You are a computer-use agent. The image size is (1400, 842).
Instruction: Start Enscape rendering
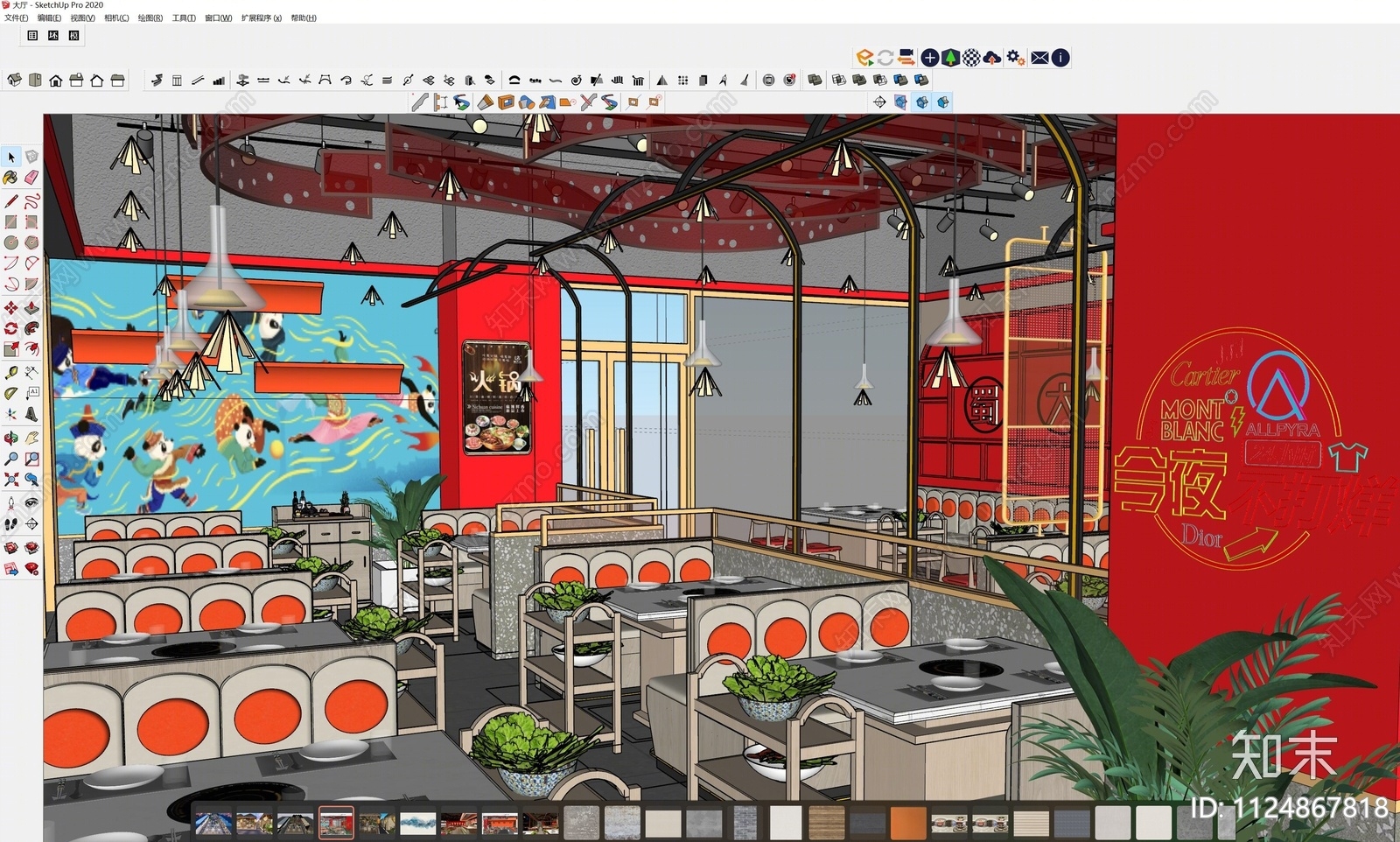tap(864, 58)
